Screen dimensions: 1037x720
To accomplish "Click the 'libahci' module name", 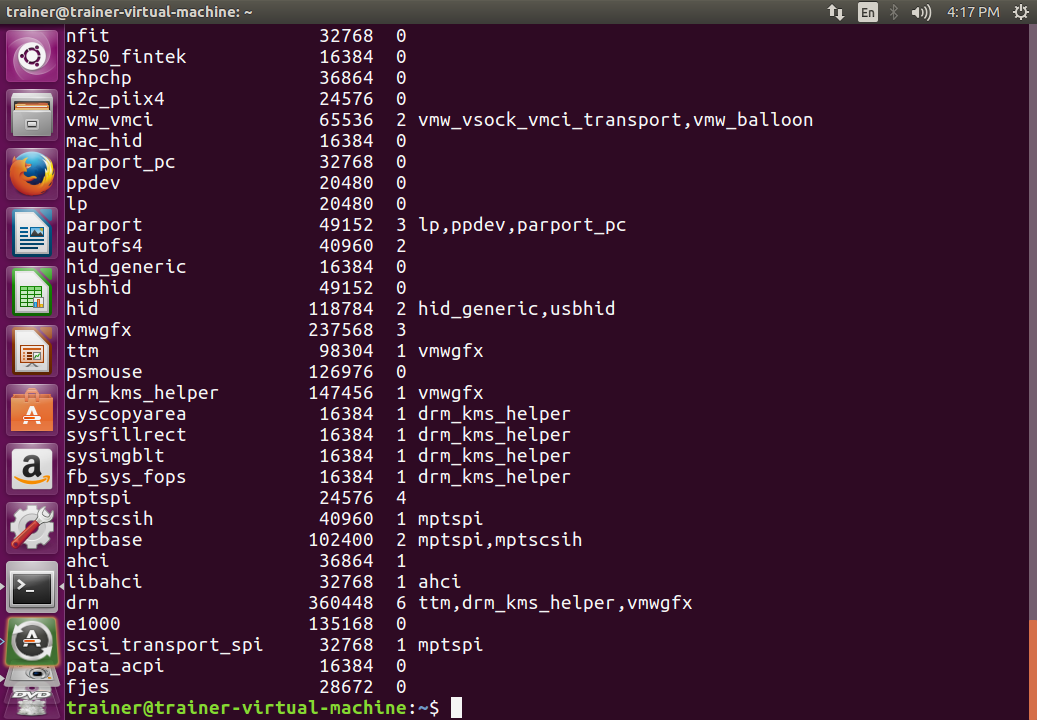I will coord(104,582).
